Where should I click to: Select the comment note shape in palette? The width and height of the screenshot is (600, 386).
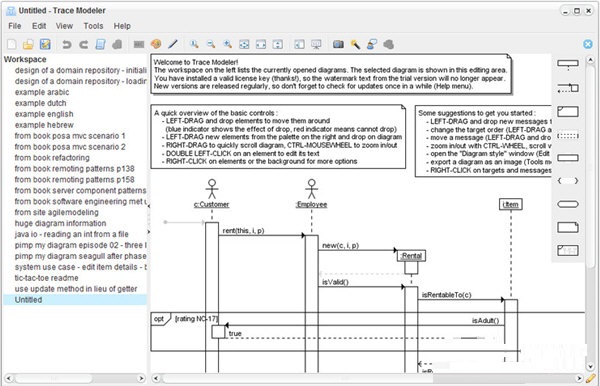tap(568, 227)
